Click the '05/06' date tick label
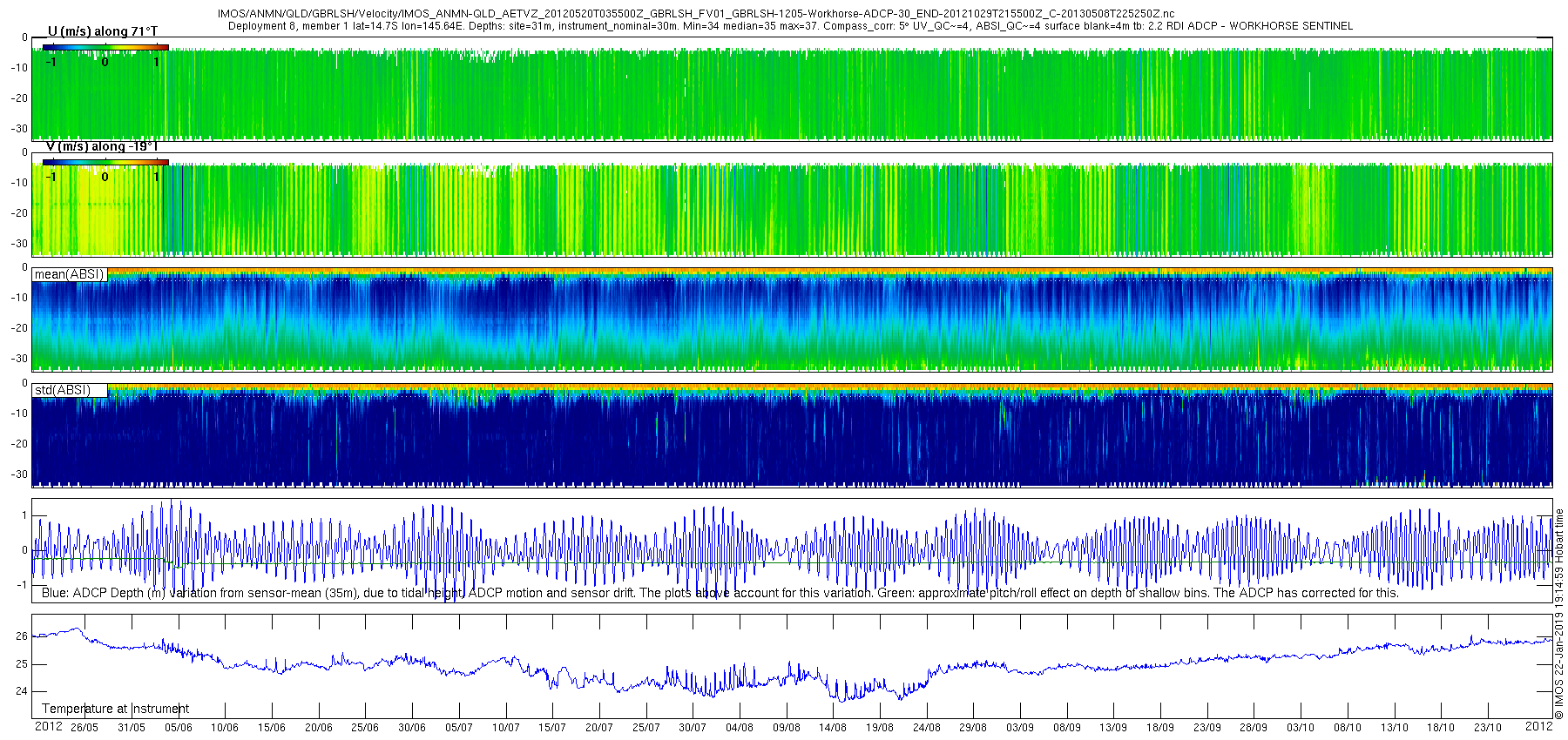This screenshot has height=740, width=1568. click(x=179, y=728)
